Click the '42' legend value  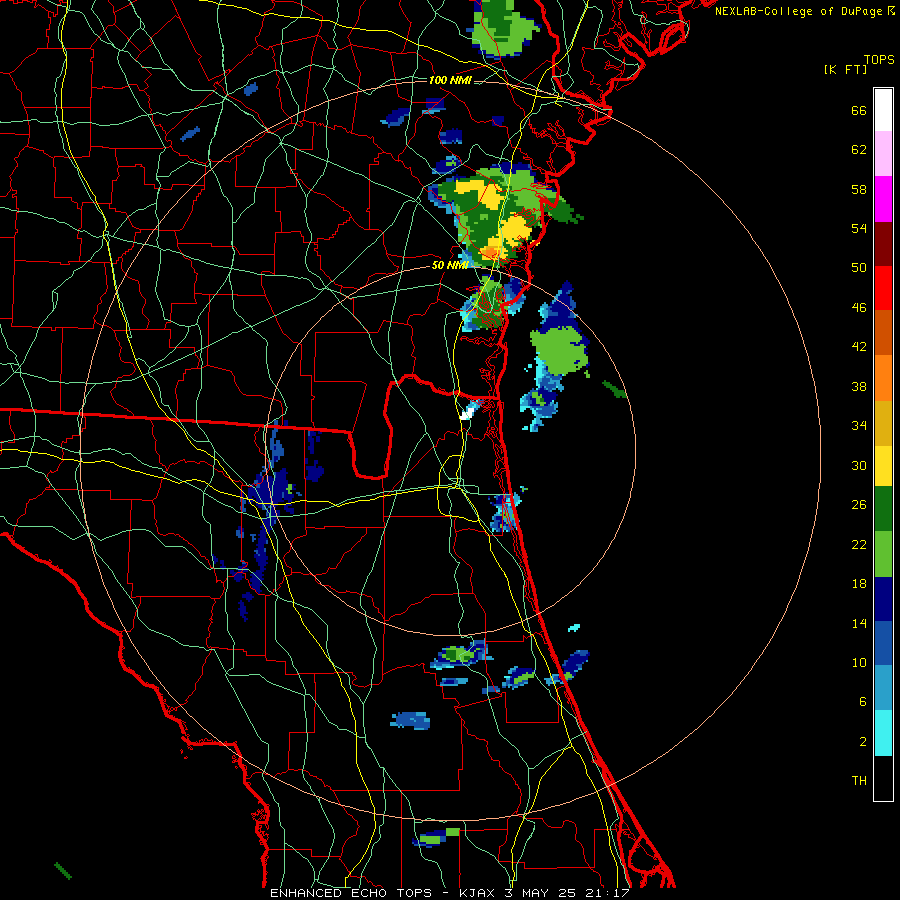tap(859, 346)
